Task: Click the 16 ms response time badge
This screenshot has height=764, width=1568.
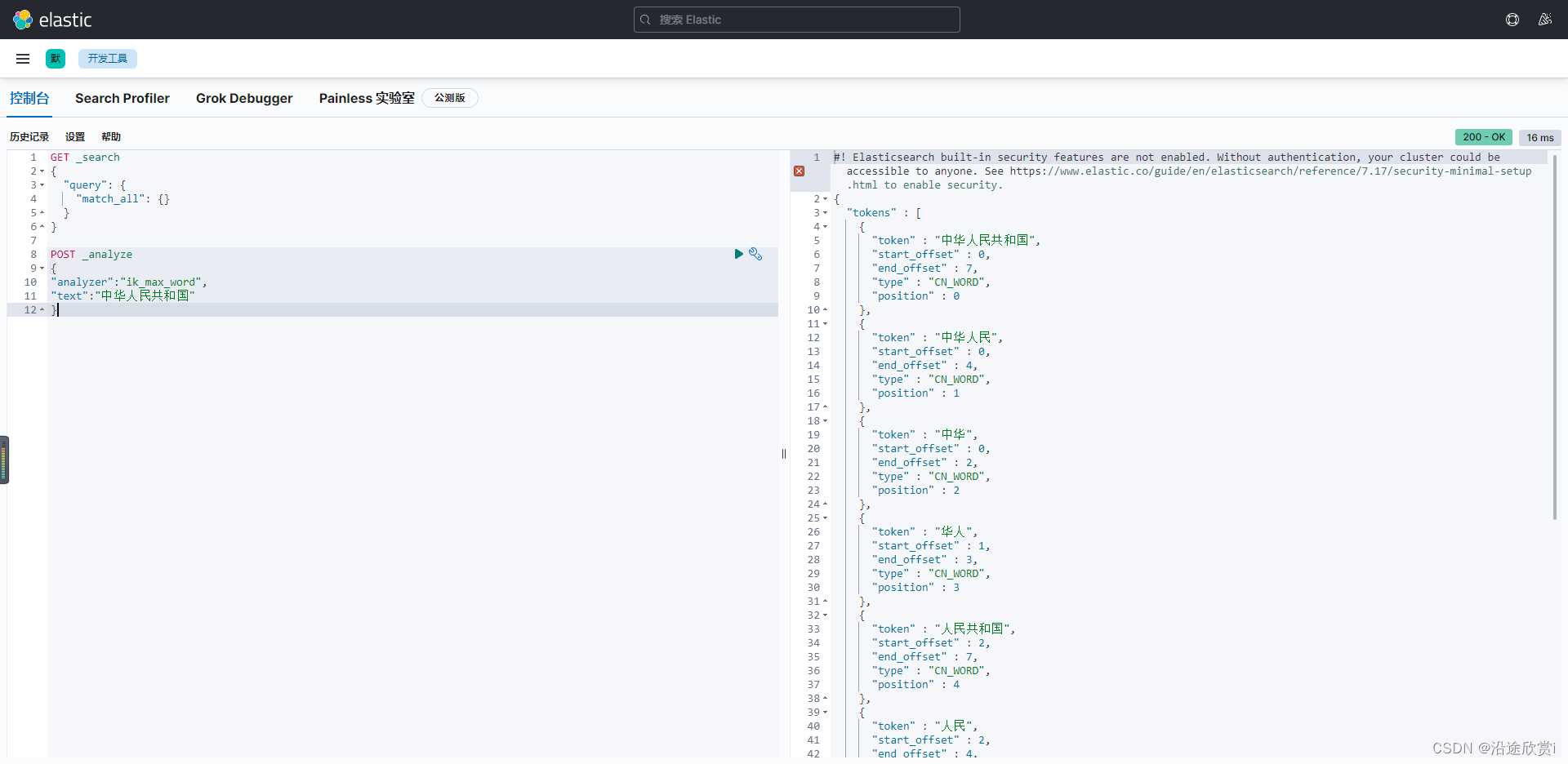Action: pos(1540,137)
